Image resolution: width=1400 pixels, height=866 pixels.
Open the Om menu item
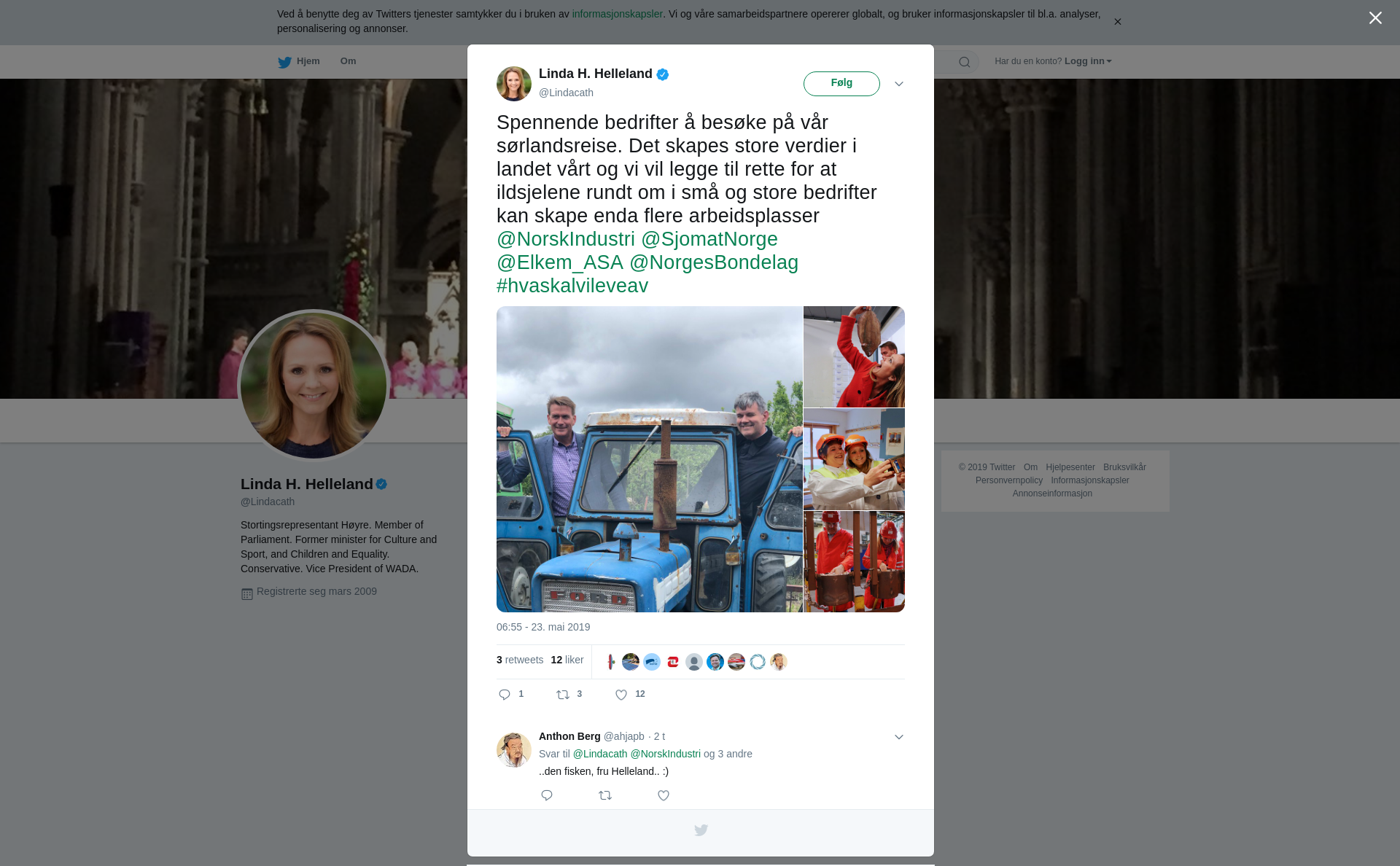click(348, 61)
